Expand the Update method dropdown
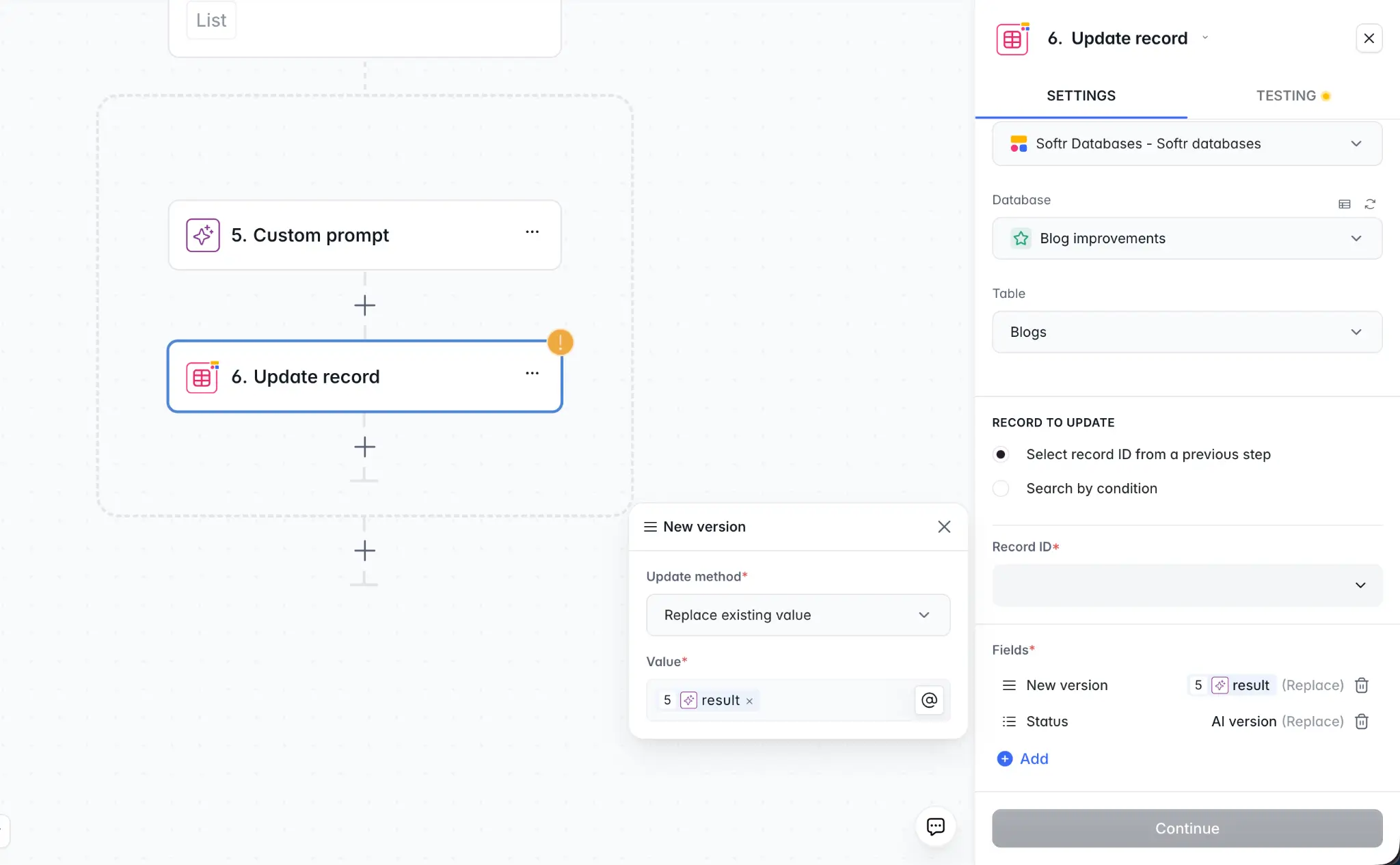 pyautogui.click(x=798, y=615)
